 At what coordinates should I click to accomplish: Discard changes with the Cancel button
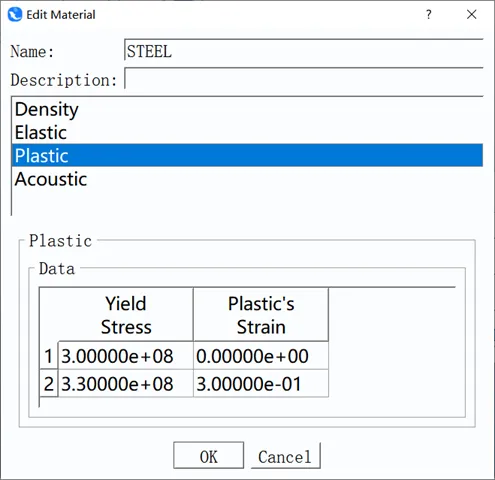pos(285,456)
